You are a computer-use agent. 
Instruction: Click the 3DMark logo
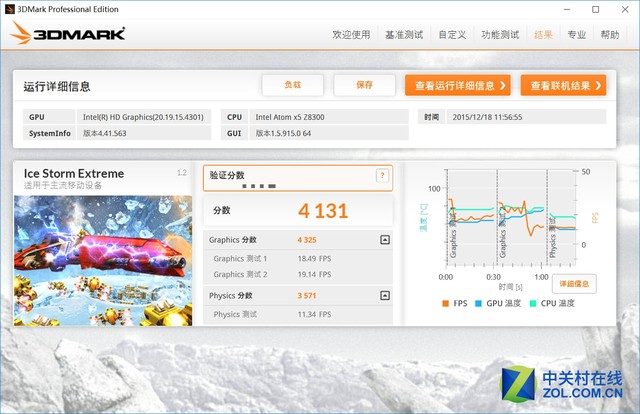click(x=67, y=33)
